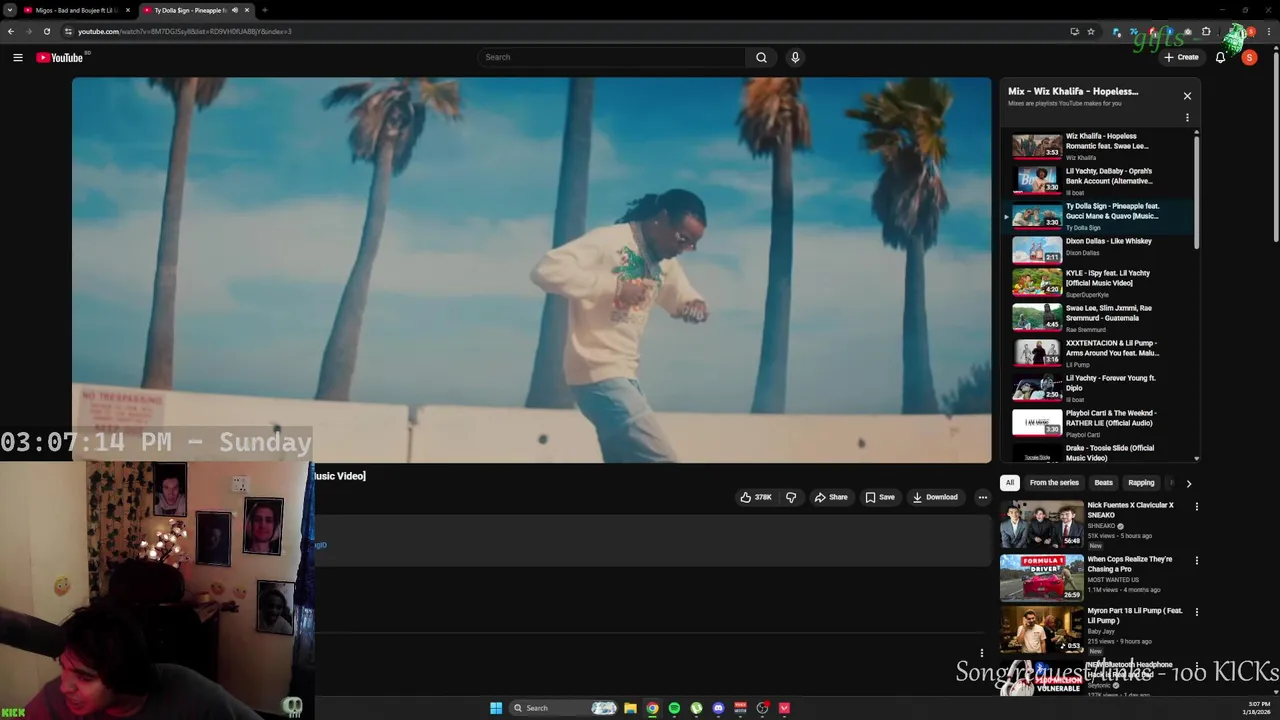Play KYLE - iSpy feat. Lil Yachty
1280x720 pixels.
point(1098,283)
